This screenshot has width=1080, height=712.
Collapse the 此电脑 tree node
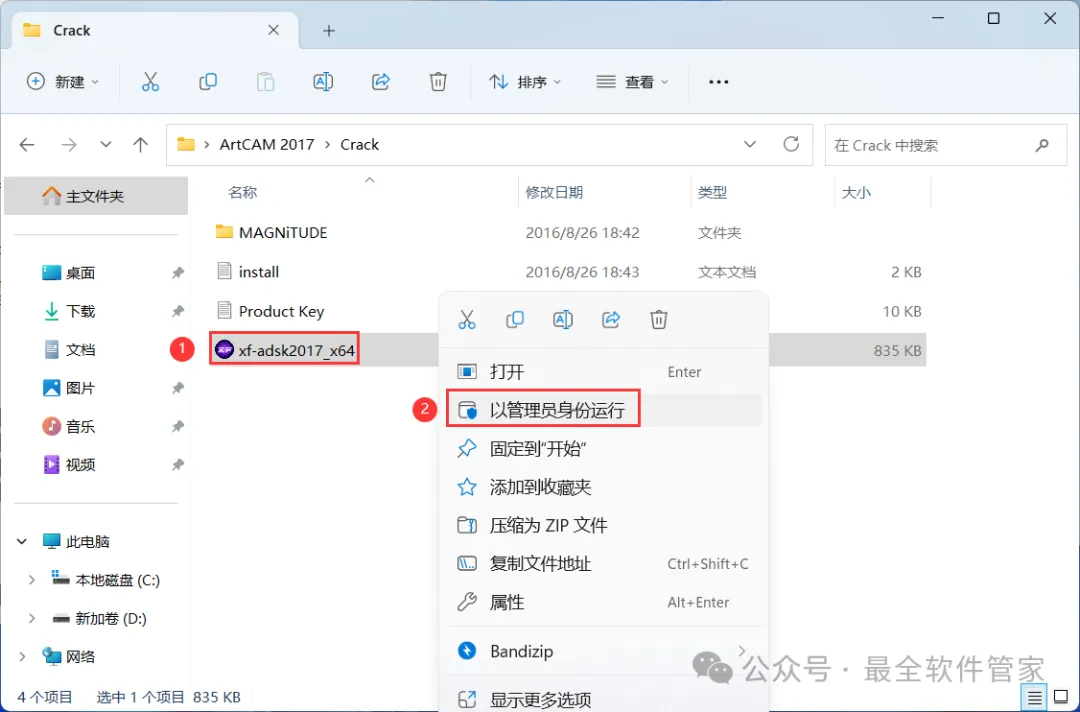coord(22,542)
